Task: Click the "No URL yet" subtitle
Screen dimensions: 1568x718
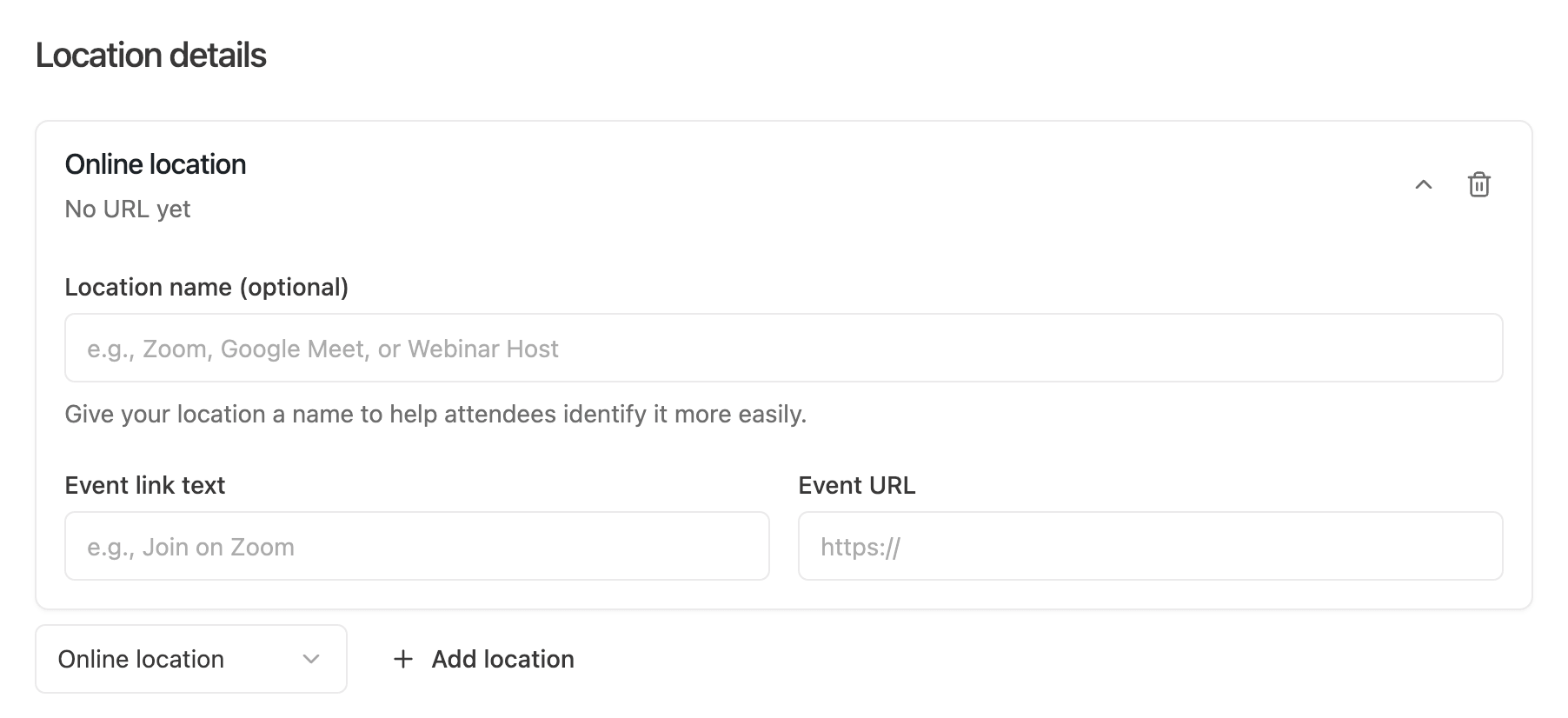Action: point(128,209)
